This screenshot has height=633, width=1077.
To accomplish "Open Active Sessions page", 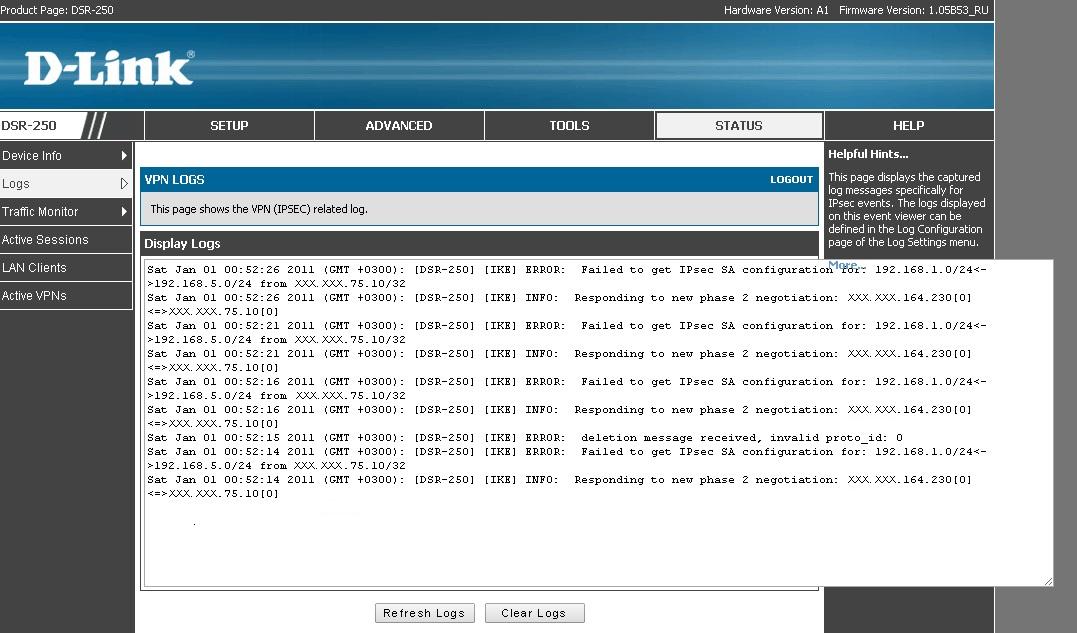I will click(x=65, y=240).
